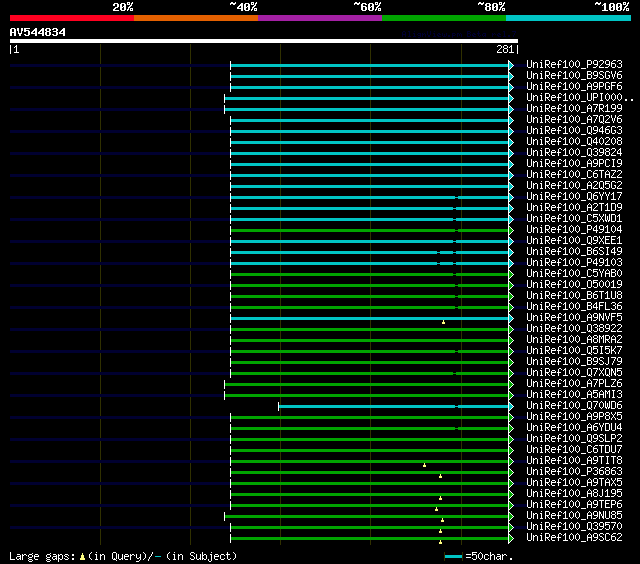Image resolution: width=640 pixels, height=564 pixels.
Task: Click the UniRef100_P36863 label
Action: tap(574, 472)
